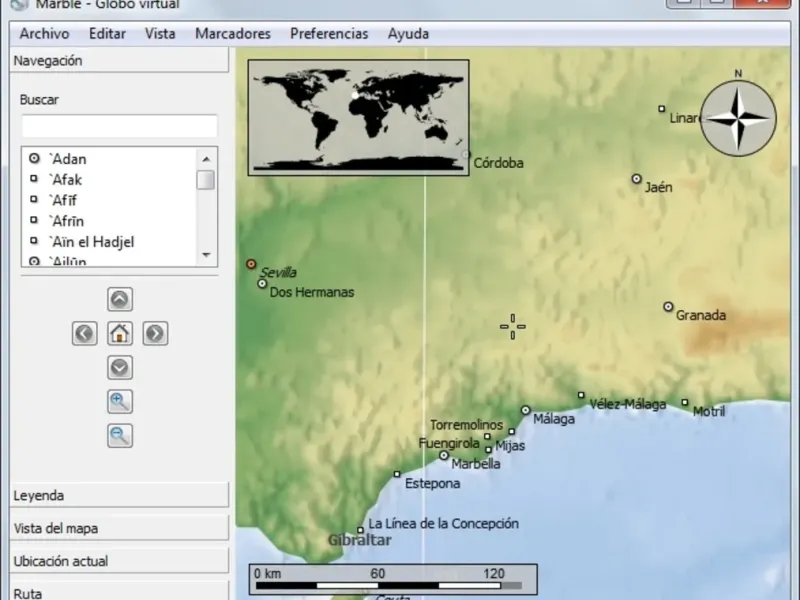Pan the map down with the down arrow button

(x=120, y=367)
